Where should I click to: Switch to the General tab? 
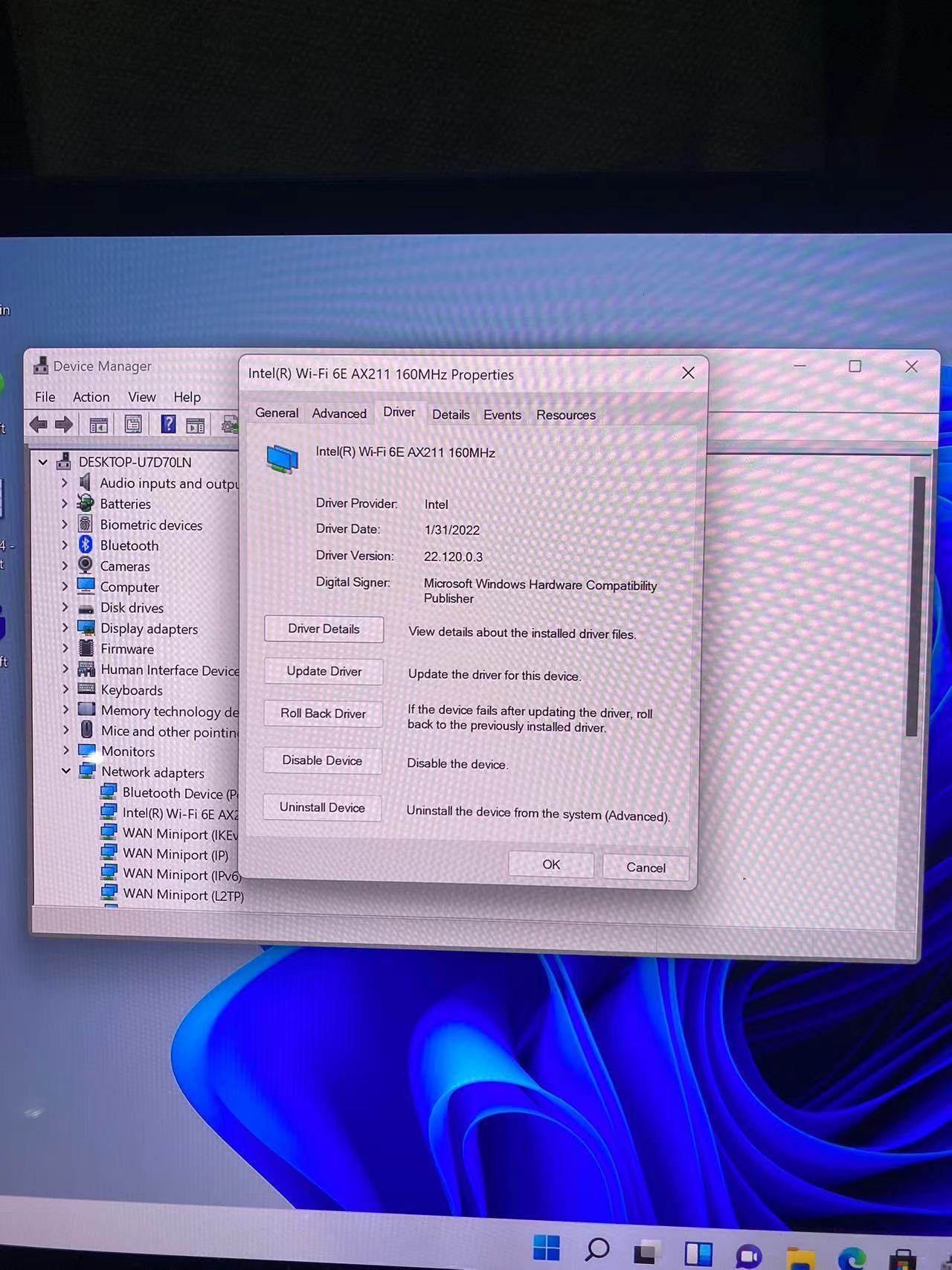277,413
